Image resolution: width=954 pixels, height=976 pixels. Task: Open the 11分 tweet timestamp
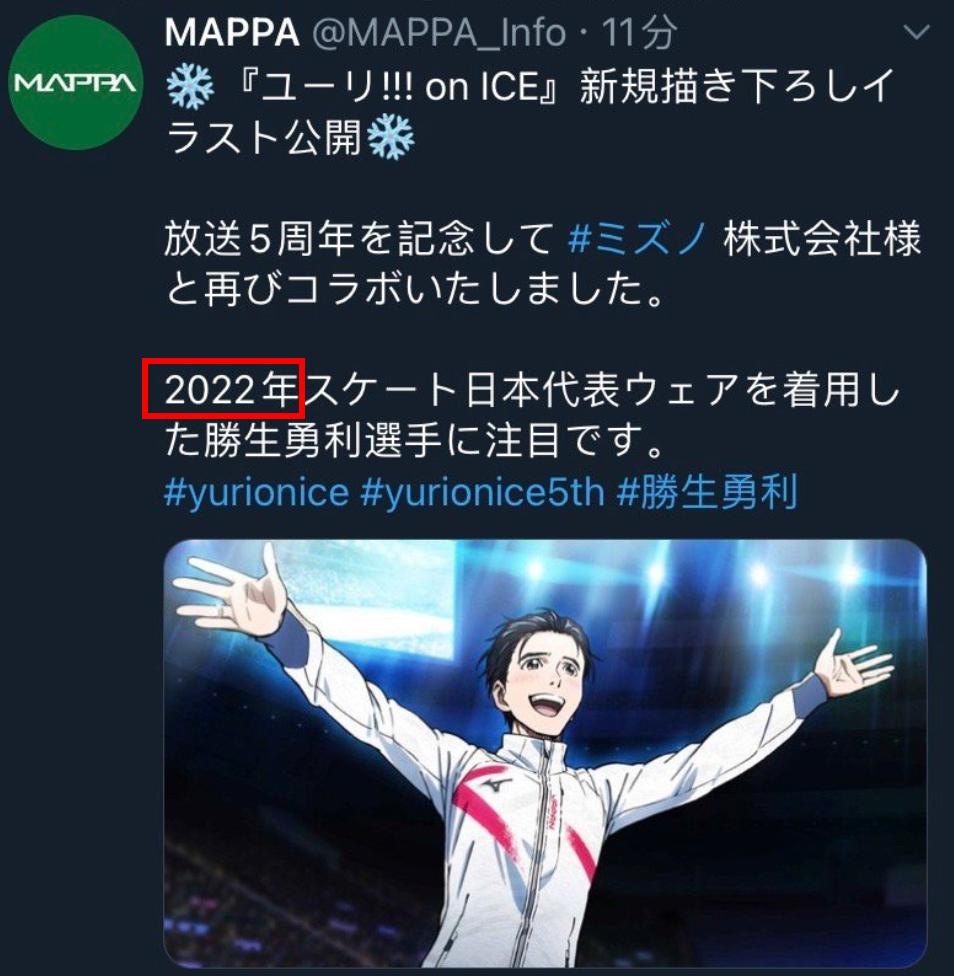640,33
